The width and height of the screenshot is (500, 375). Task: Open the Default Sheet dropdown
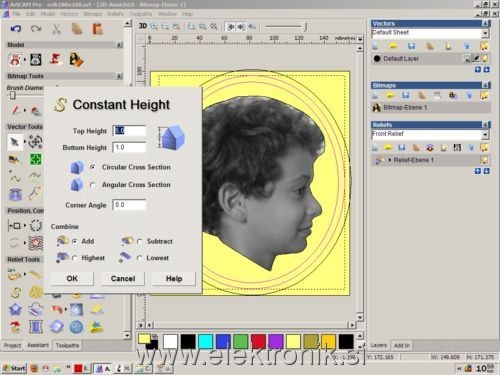[485, 33]
